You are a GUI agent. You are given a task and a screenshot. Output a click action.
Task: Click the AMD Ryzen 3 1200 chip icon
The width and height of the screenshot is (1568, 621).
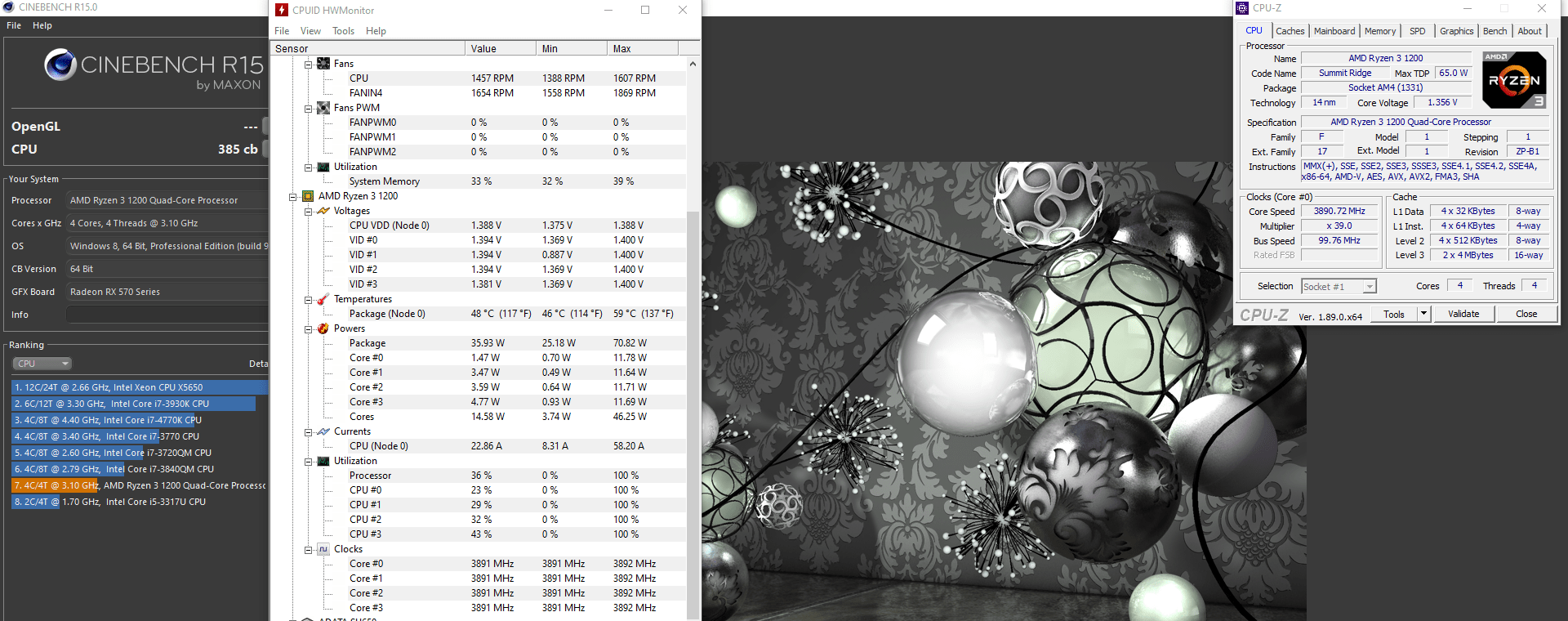tap(308, 196)
